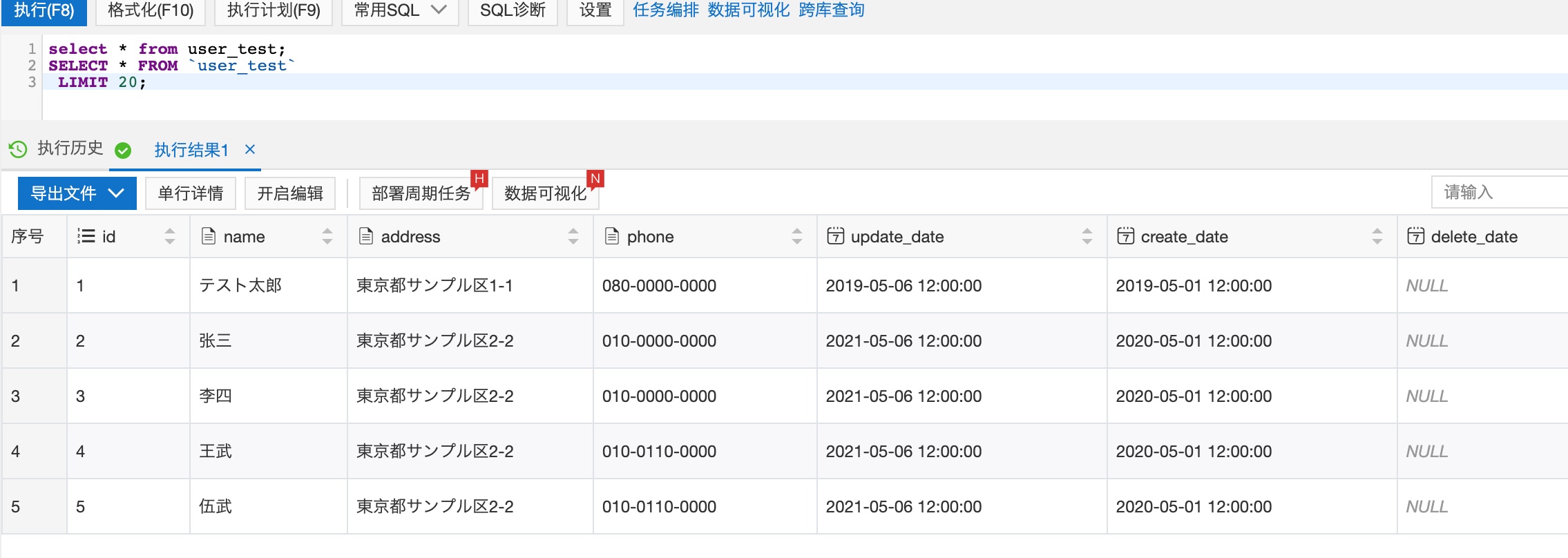Screen dimensions: 1568x558
Task: Open the 跨库查询 link
Action: click(832, 10)
